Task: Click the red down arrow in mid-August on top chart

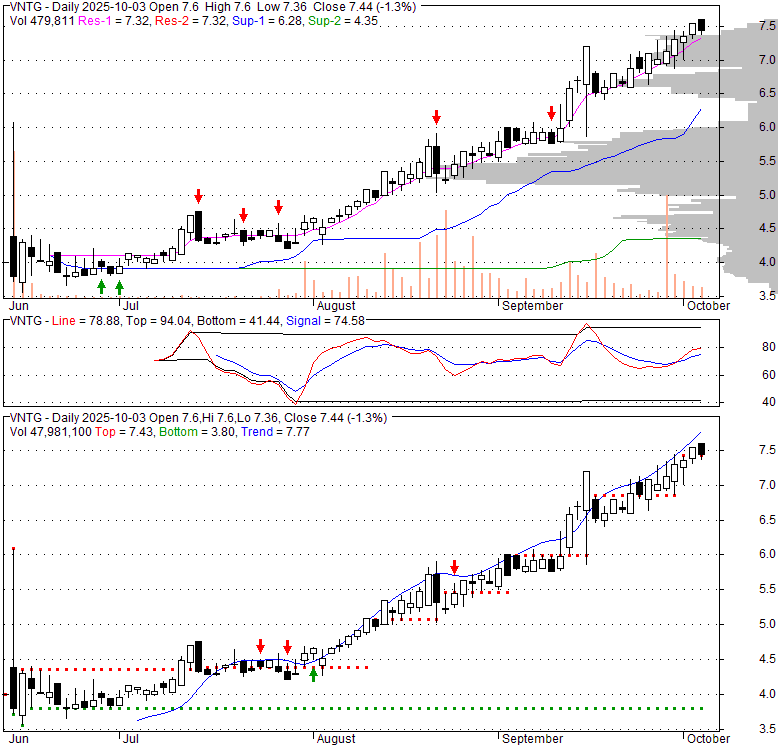Action: (435, 118)
